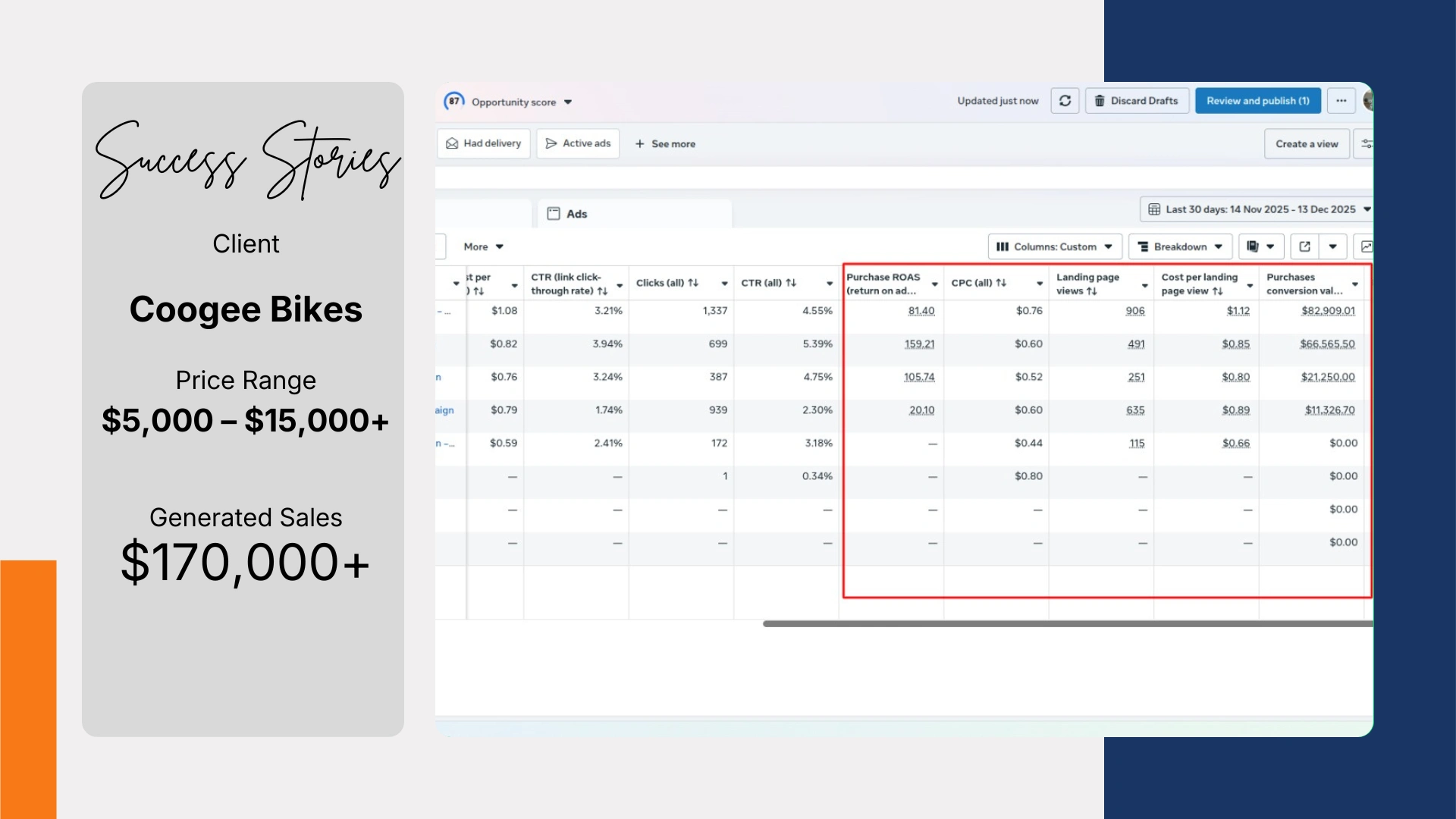This screenshot has height=819, width=1456.
Task: Open the Landing page views column menu arrow
Action: click(x=1145, y=286)
